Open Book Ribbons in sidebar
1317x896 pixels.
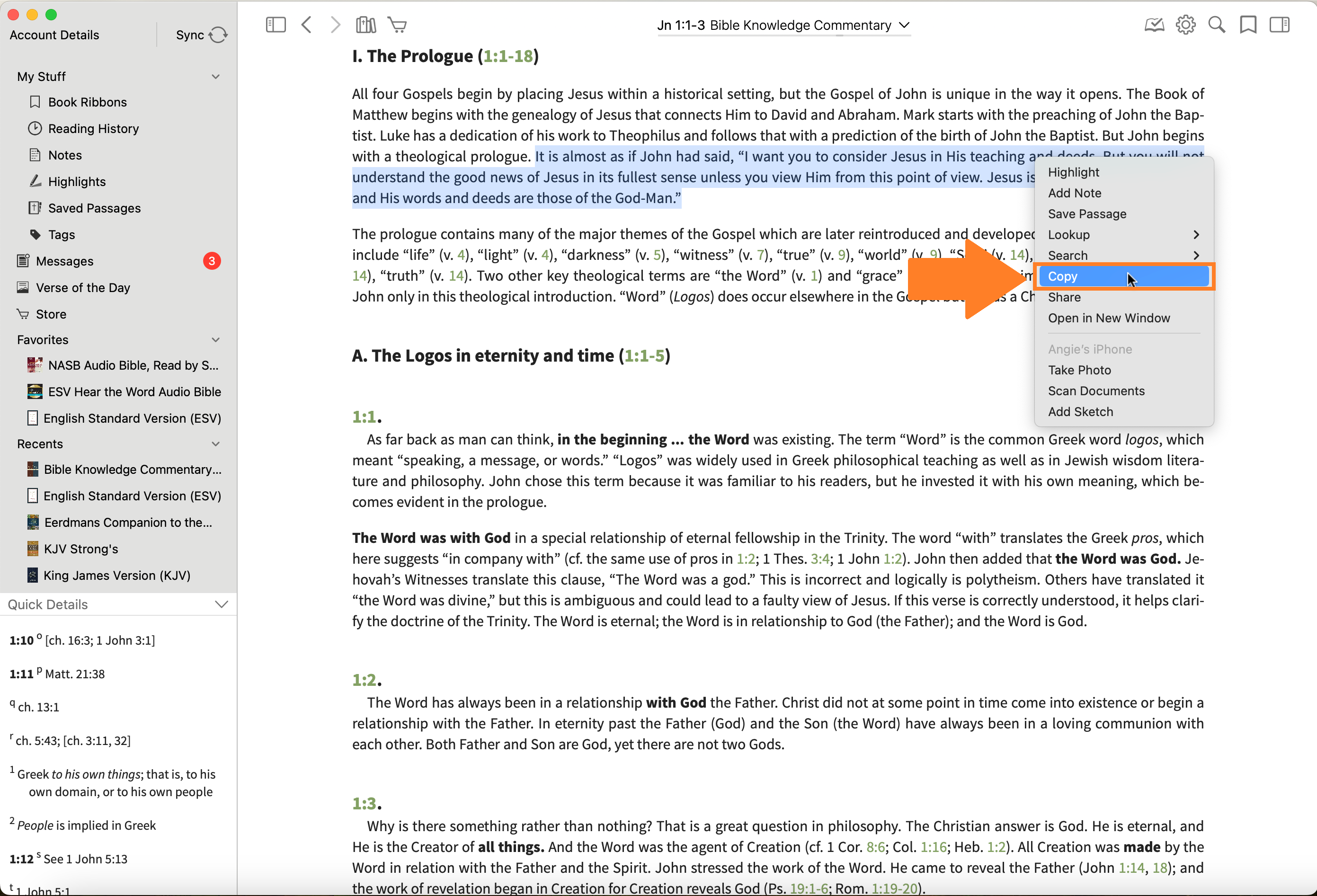[87, 102]
